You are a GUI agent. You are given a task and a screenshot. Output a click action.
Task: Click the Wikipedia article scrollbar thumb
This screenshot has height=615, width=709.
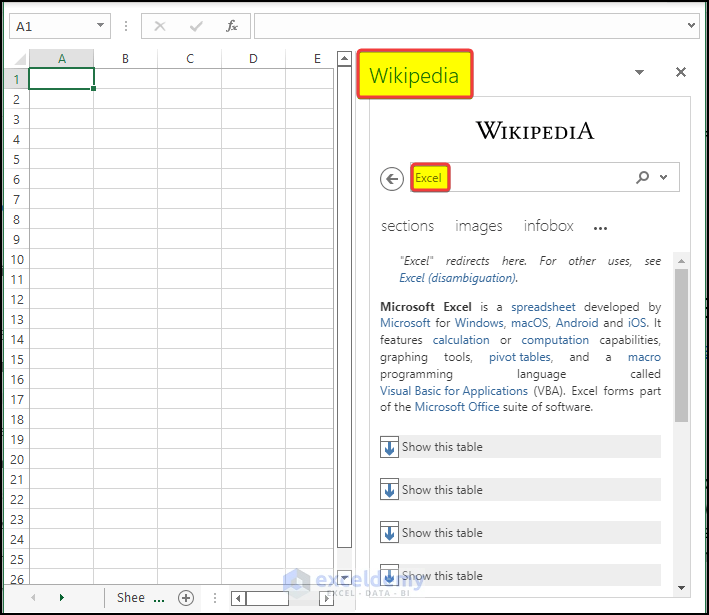tap(681, 345)
